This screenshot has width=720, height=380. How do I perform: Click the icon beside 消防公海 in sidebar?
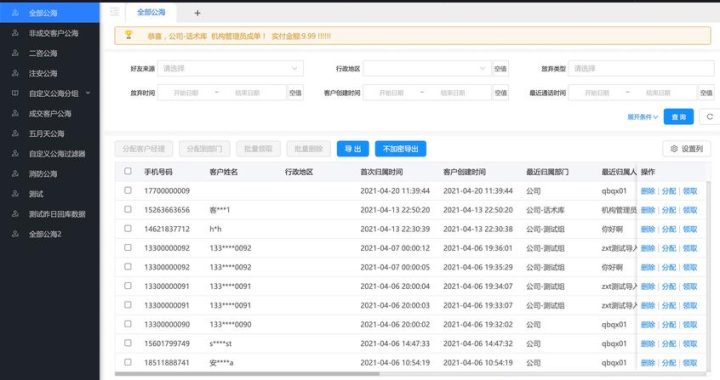click(x=15, y=173)
